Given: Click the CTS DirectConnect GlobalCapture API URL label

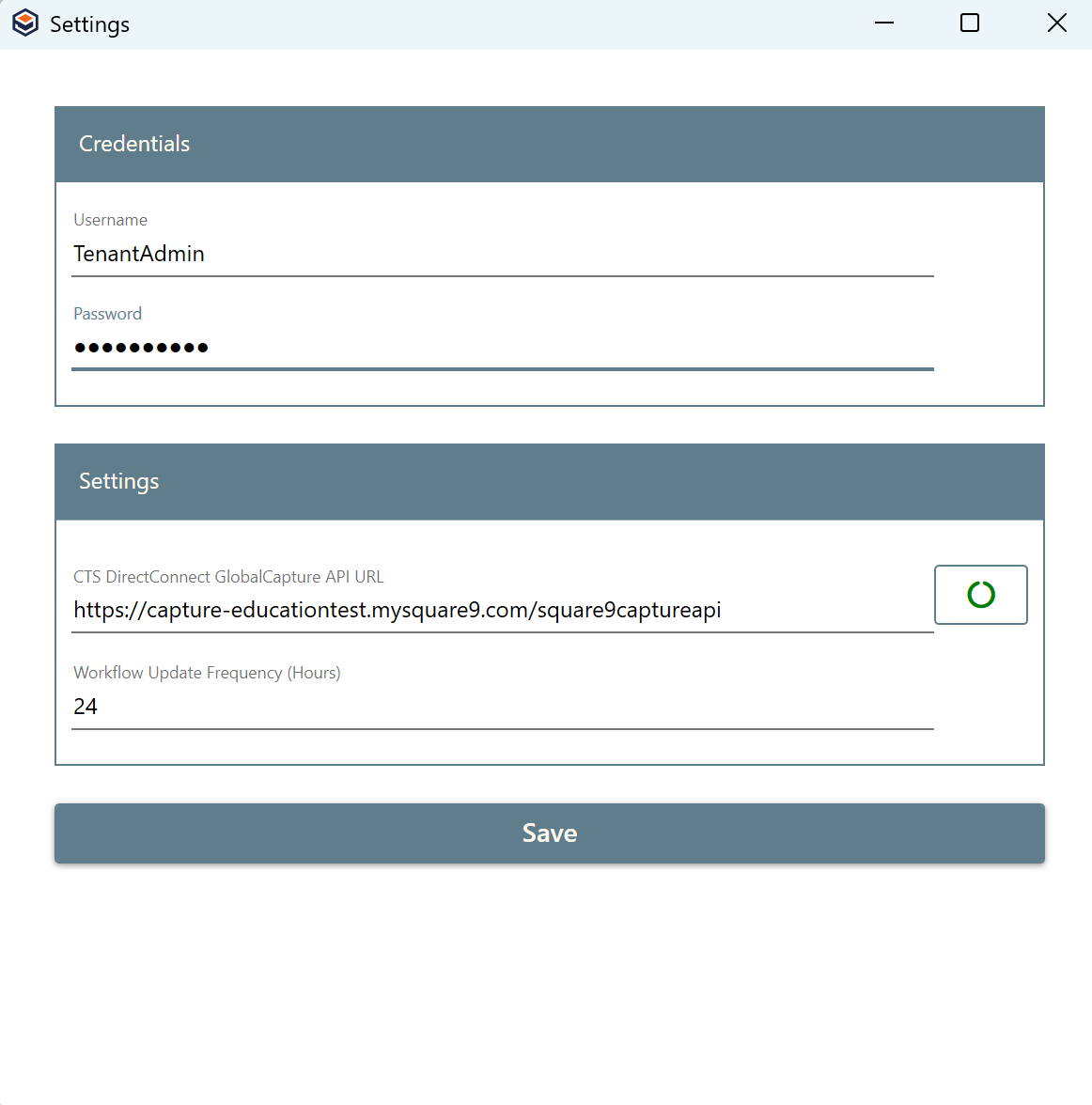Looking at the screenshot, I should [x=228, y=577].
